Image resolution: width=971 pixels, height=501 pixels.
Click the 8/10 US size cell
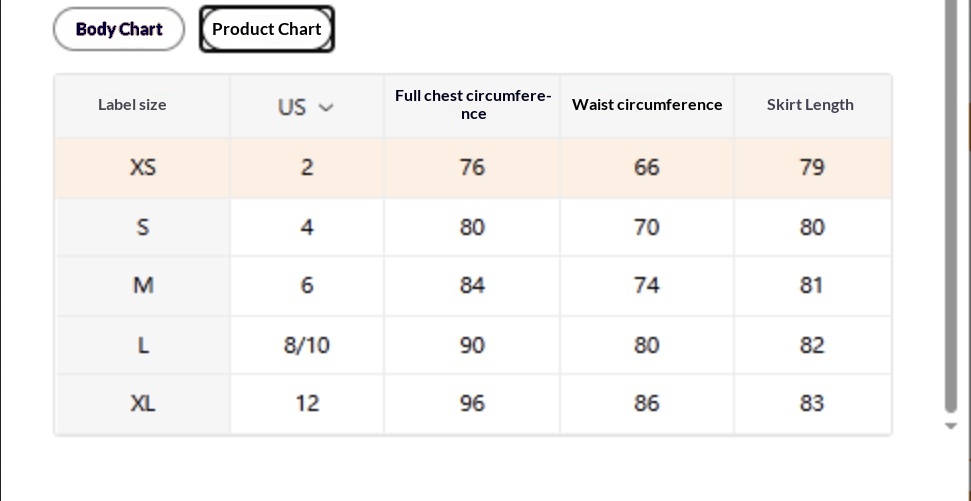pos(307,345)
